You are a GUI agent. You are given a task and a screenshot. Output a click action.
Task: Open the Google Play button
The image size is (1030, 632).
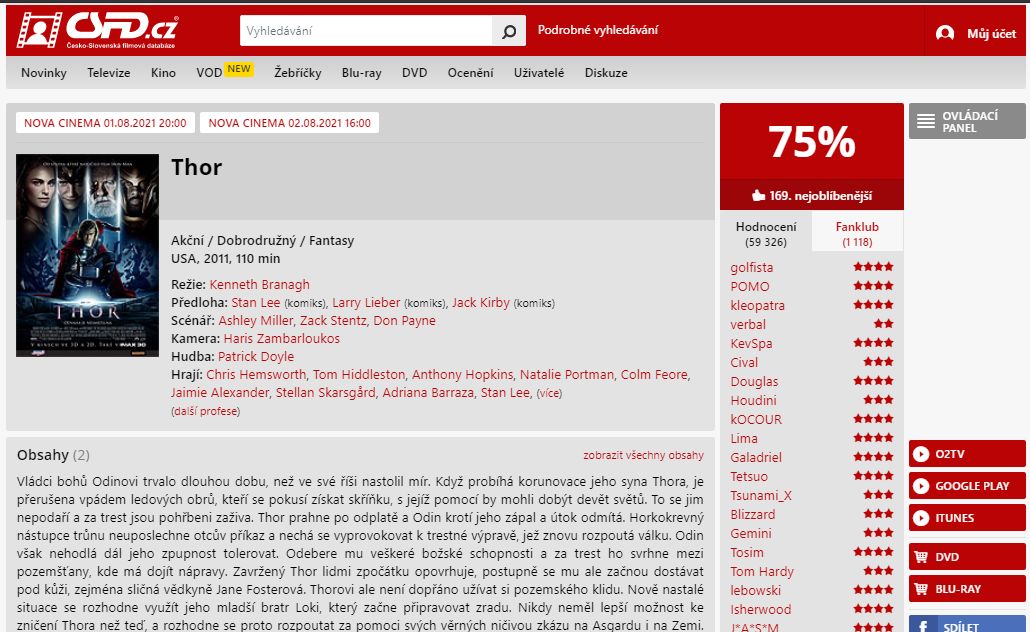click(967, 486)
